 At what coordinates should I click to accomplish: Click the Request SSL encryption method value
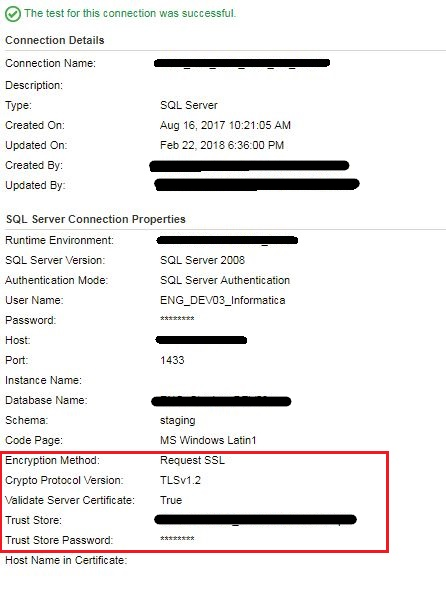tap(192, 460)
